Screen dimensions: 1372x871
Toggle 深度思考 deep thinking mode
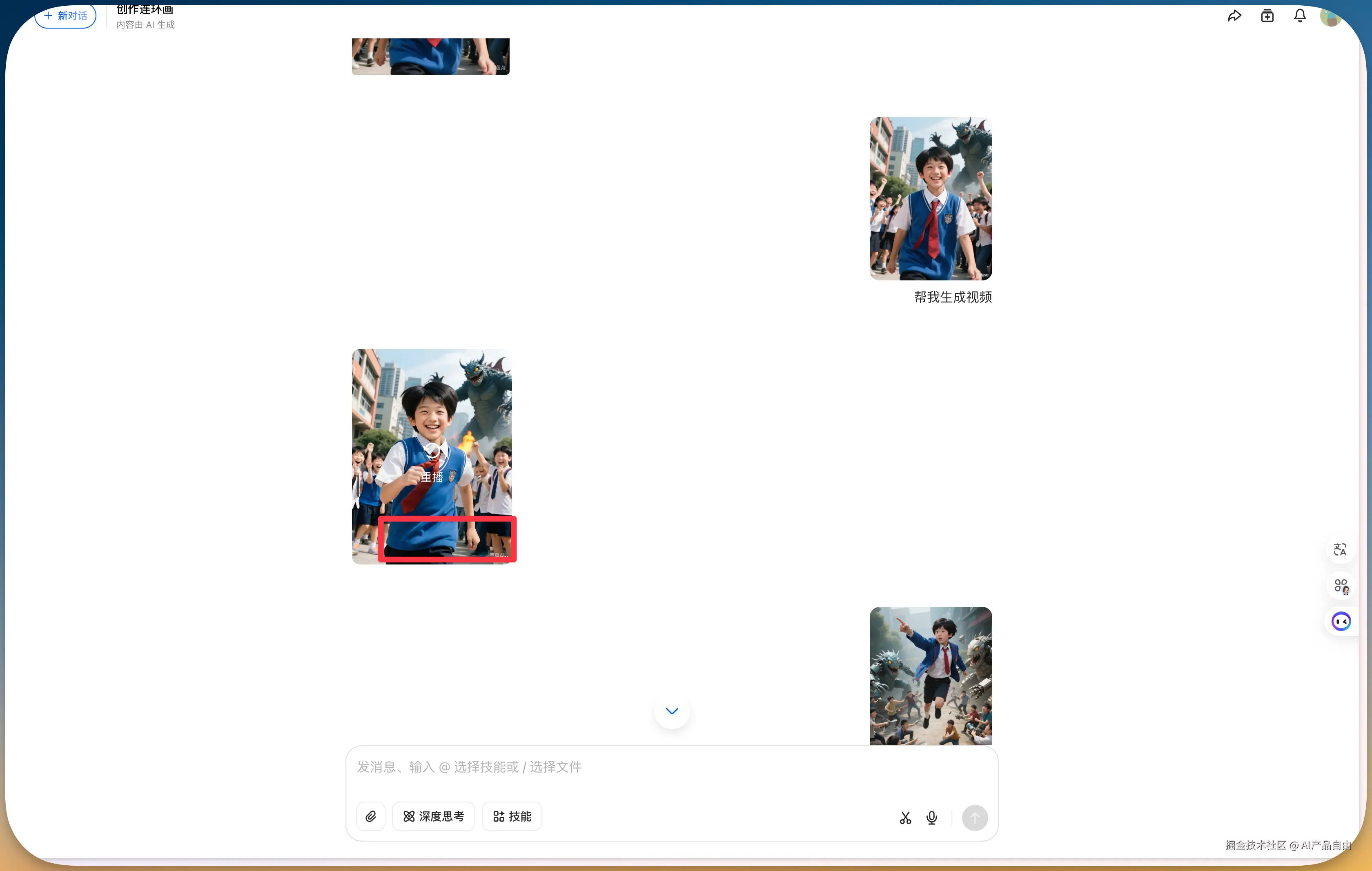pos(434,816)
